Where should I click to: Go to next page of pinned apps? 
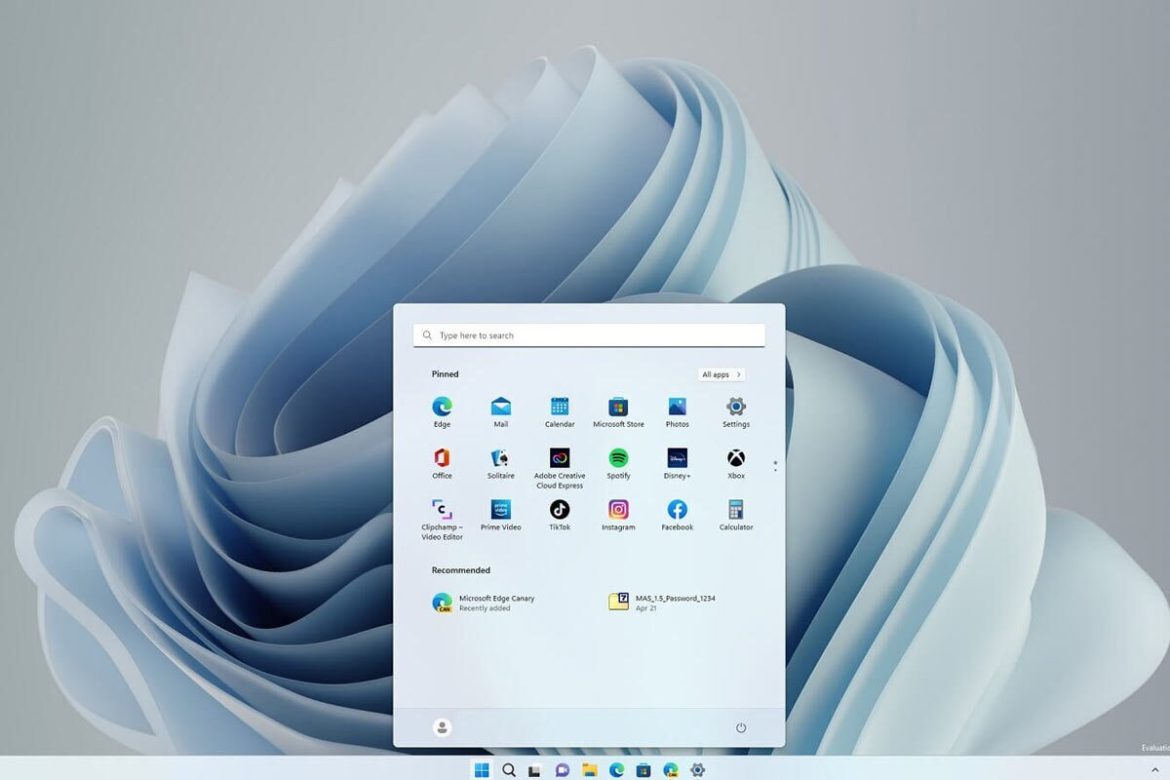pos(775,470)
